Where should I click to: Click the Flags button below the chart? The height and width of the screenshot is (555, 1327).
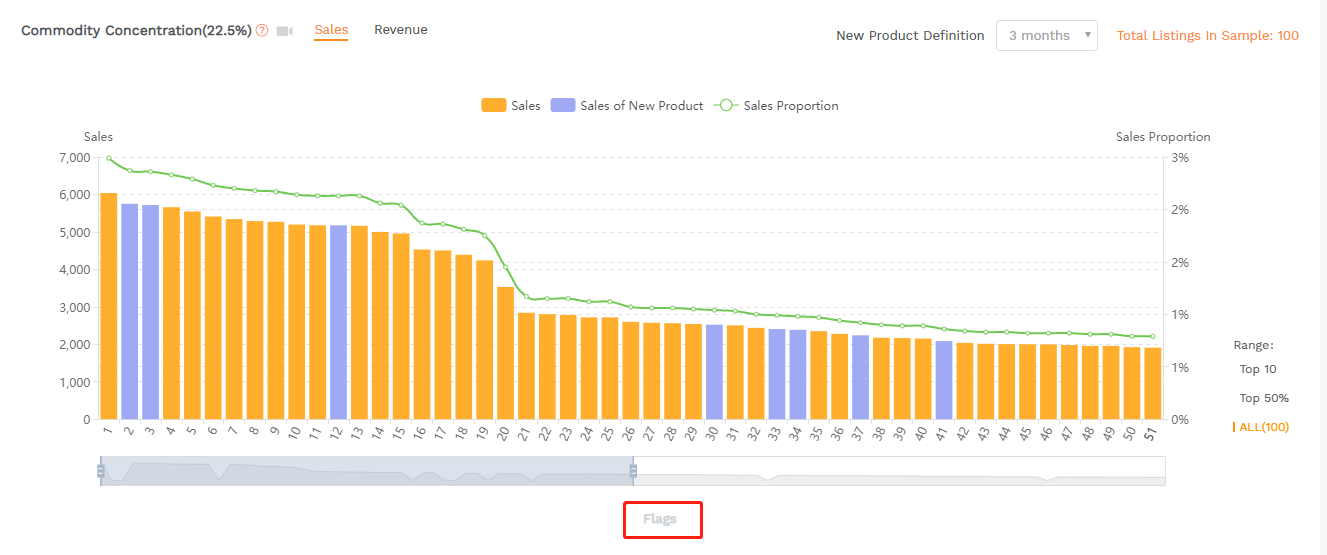(661, 519)
